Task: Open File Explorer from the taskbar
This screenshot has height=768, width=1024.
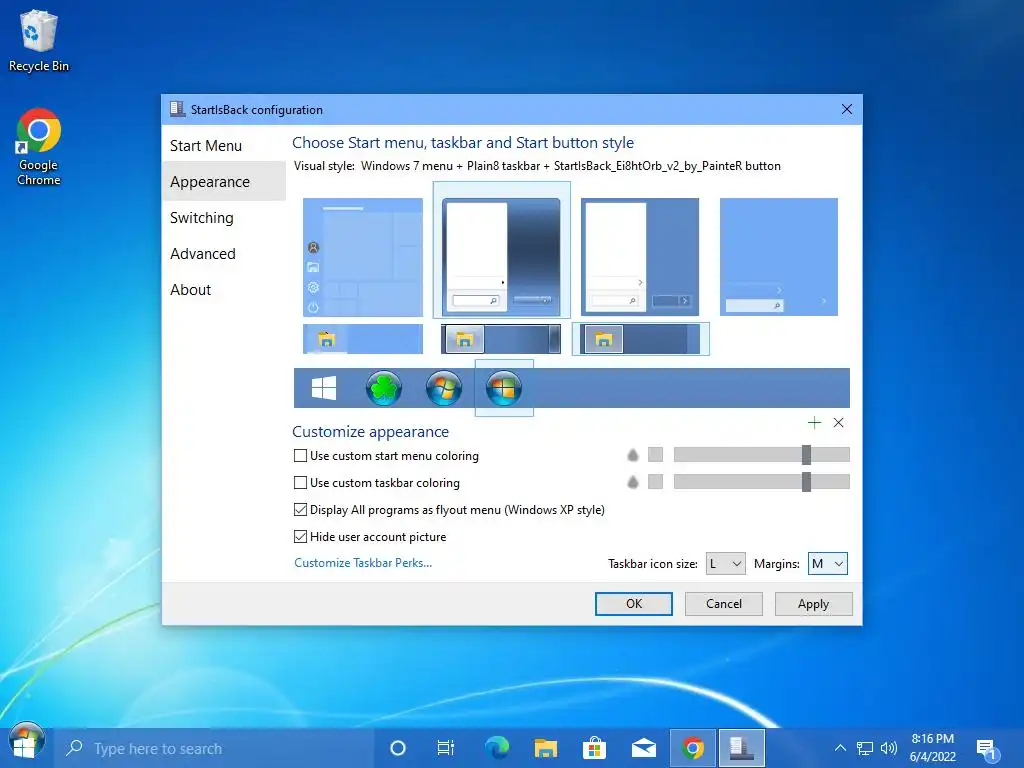Action: [x=545, y=748]
